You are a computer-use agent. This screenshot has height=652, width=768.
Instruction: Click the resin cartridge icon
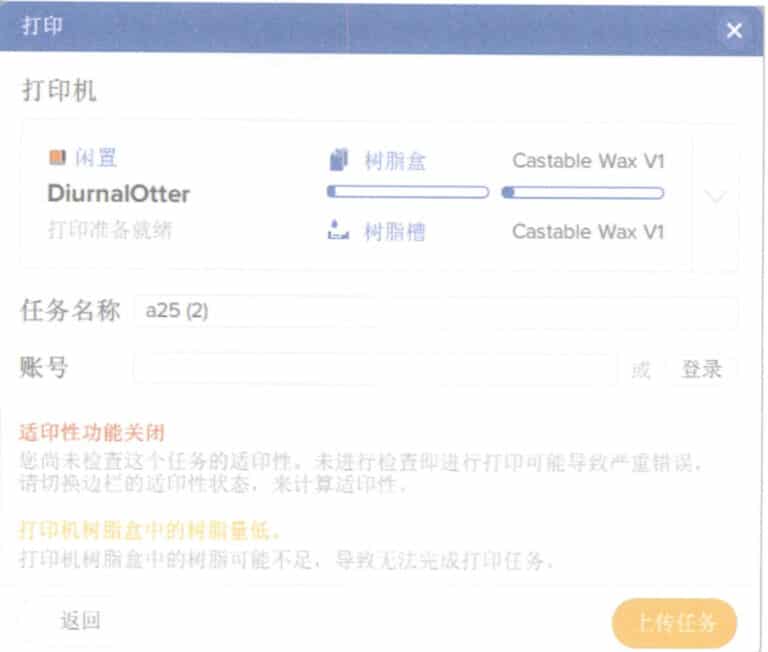click(x=338, y=160)
